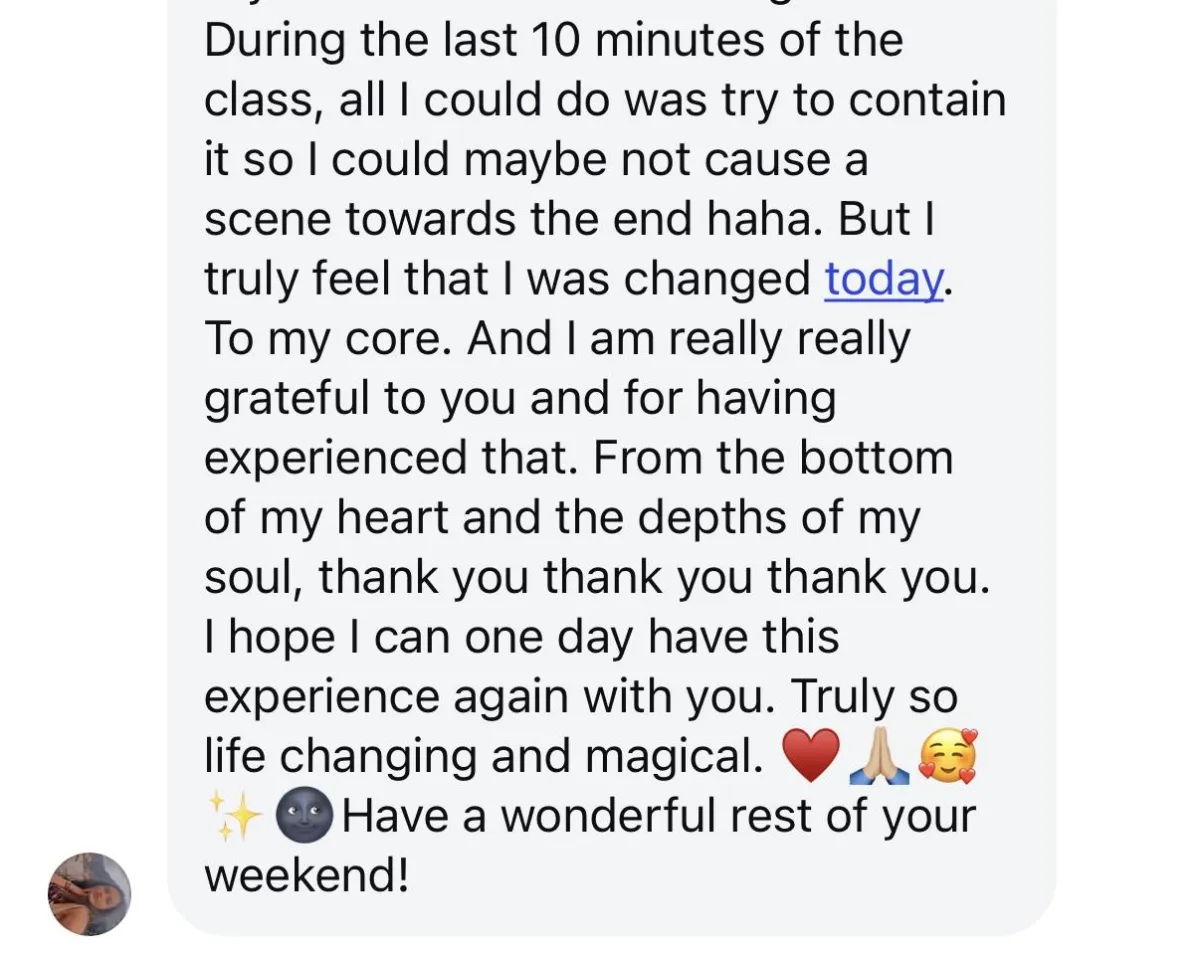Select the "thank you thank you thank you" line
1200x954 pixels.
coord(655,579)
